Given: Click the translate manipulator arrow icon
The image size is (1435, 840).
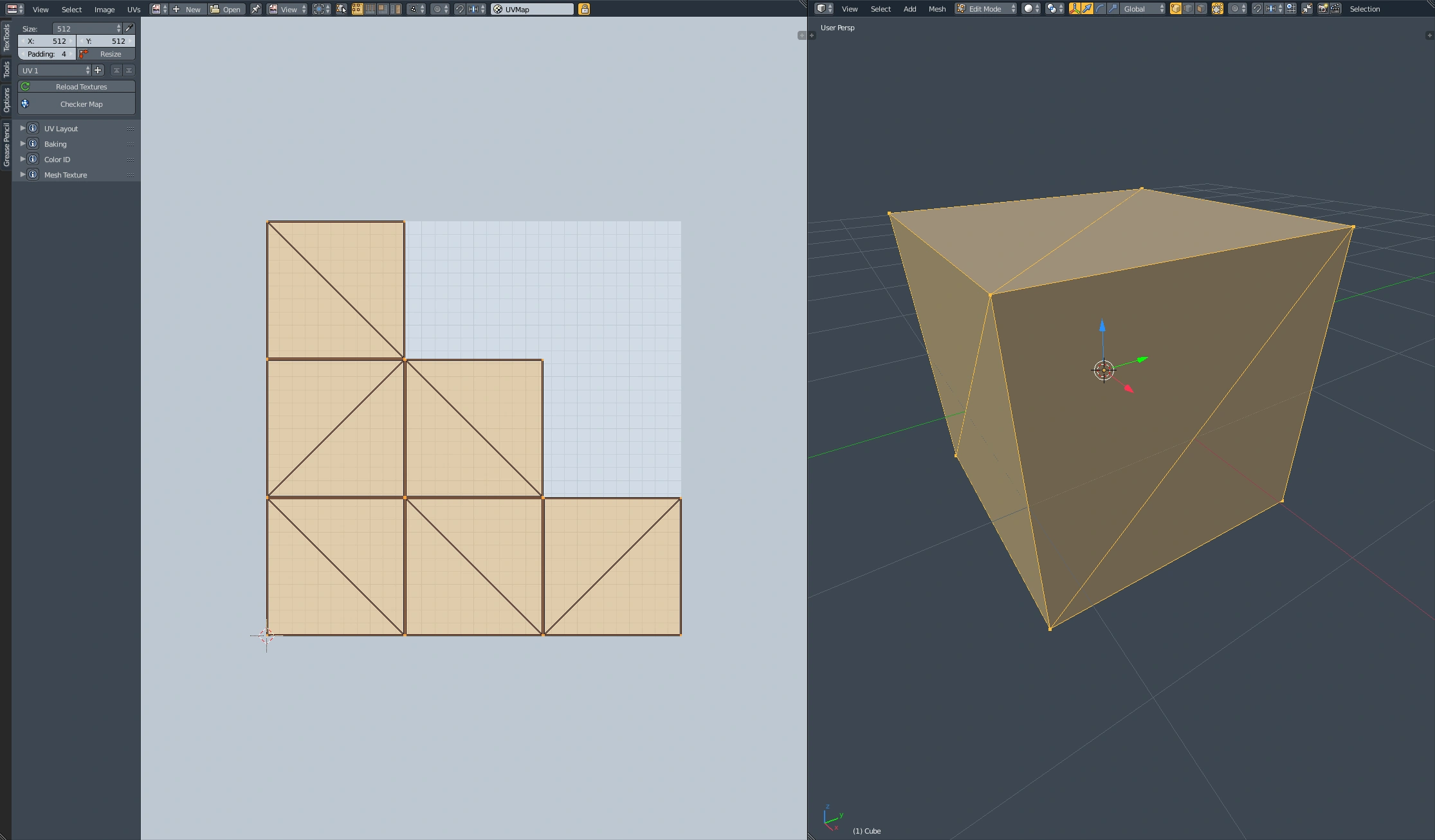Looking at the screenshot, I should tap(1087, 9).
